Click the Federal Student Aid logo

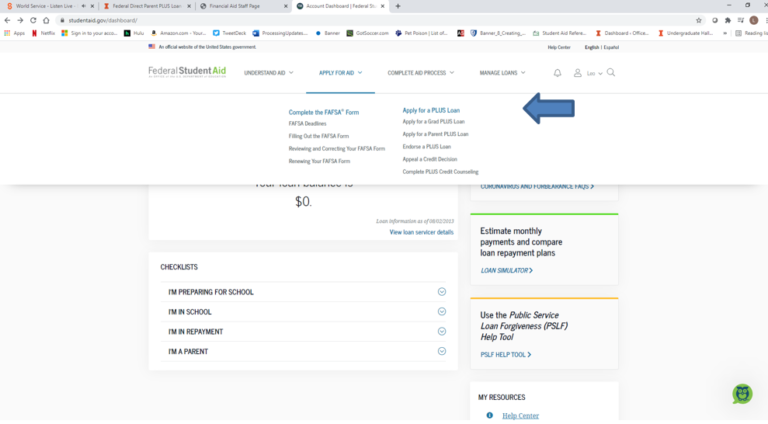tap(187, 72)
